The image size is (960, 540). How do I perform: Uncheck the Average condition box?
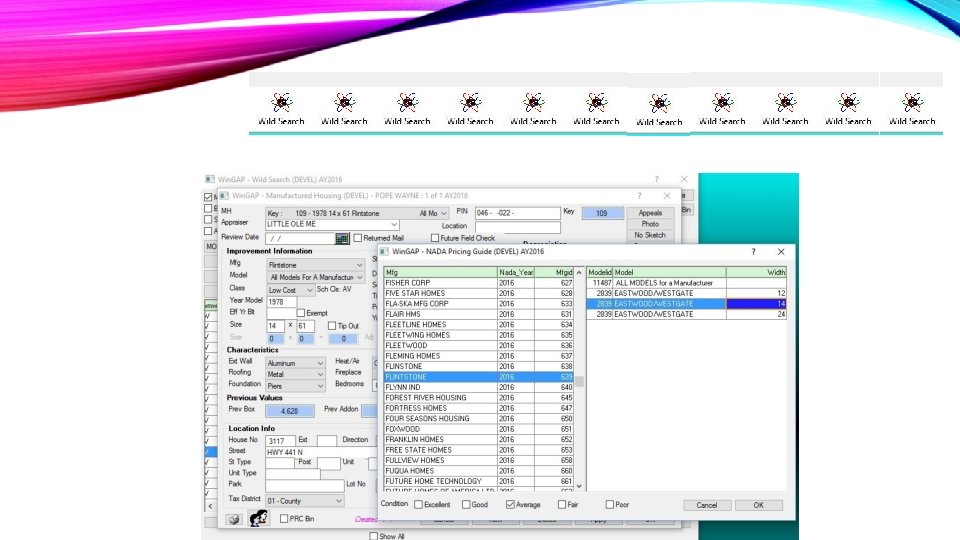pos(510,504)
